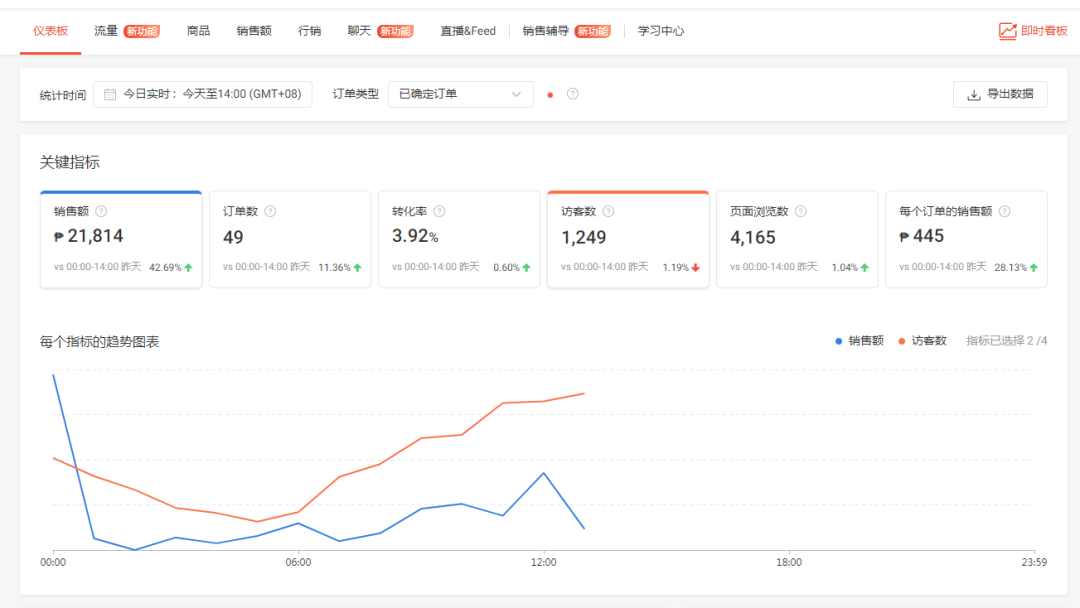Toggle the 访客数 metric card
Viewport: 1080px width, 608px height.
628,239
